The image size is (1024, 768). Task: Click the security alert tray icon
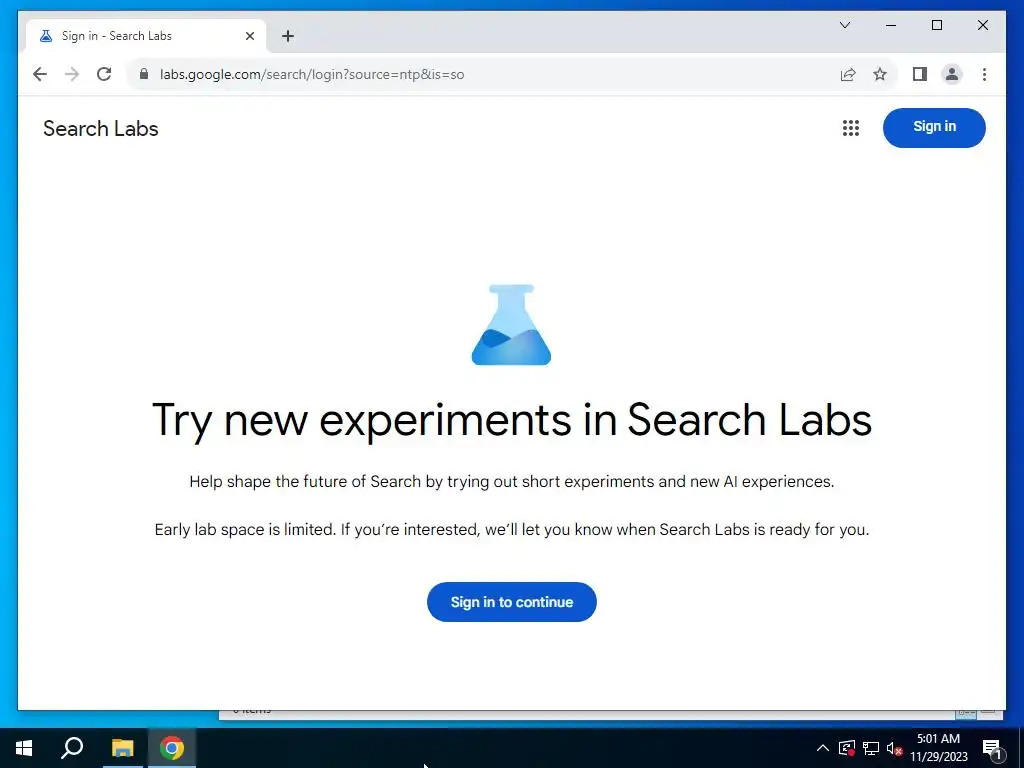tap(847, 748)
